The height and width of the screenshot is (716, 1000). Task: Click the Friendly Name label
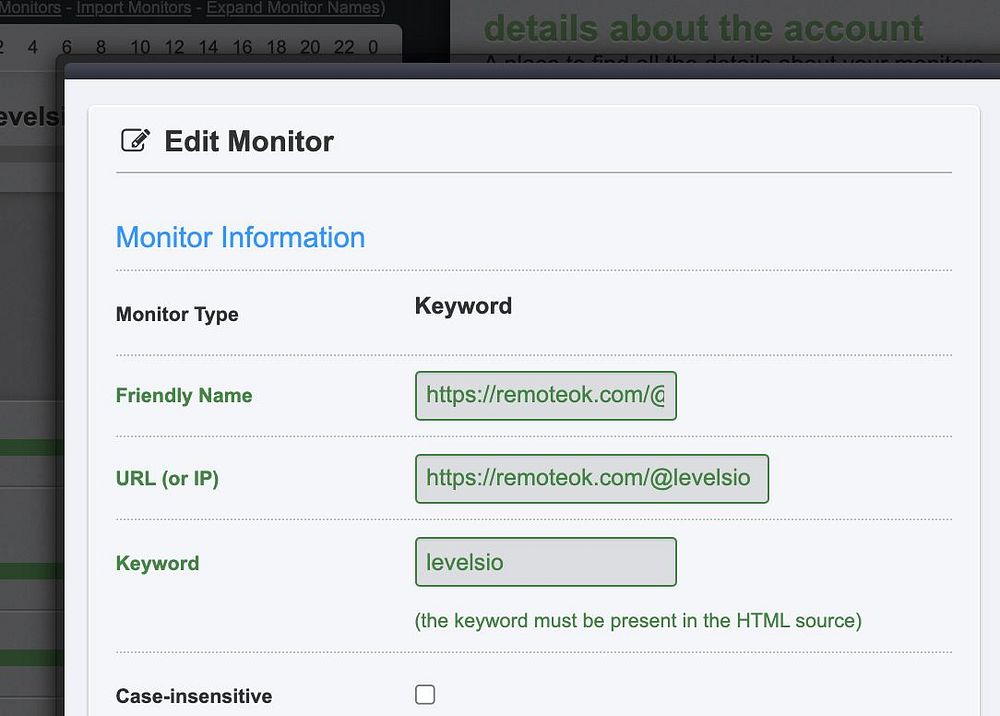(184, 395)
